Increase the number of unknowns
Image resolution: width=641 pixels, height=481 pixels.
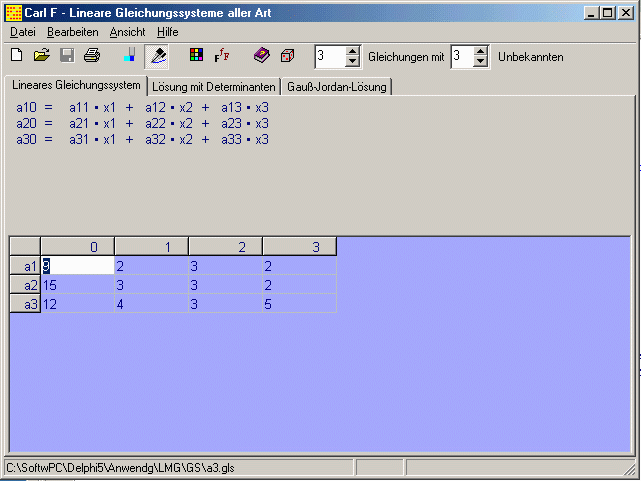coord(480,51)
